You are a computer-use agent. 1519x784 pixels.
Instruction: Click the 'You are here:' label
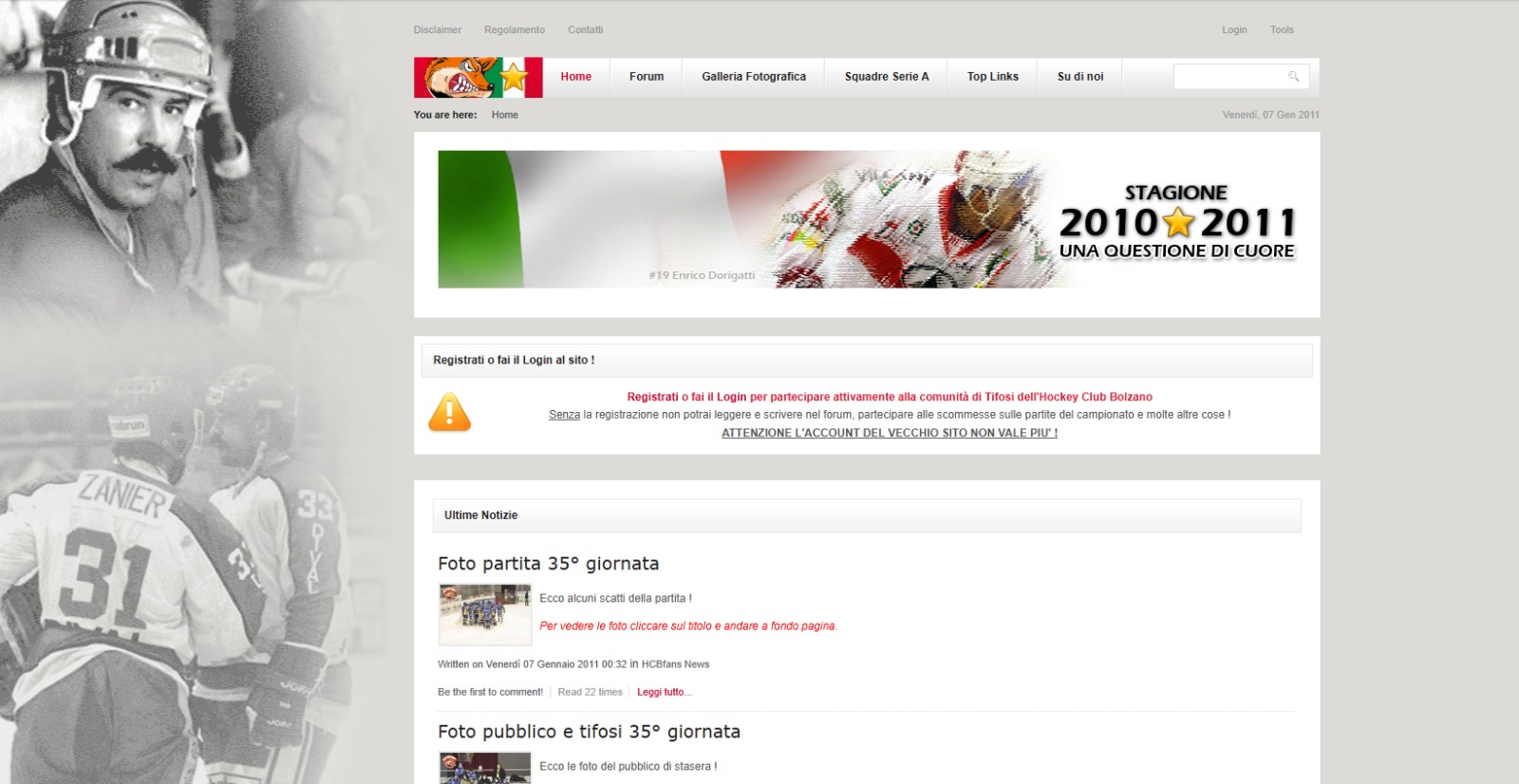(x=445, y=115)
